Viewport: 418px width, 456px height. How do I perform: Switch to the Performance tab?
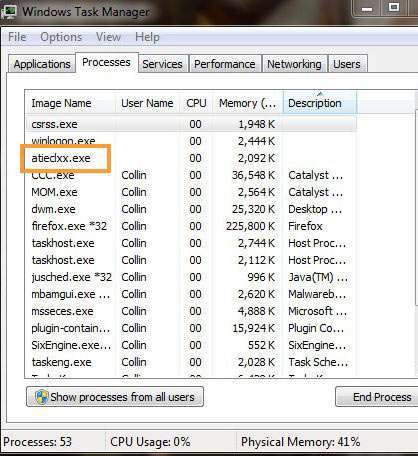225,64
